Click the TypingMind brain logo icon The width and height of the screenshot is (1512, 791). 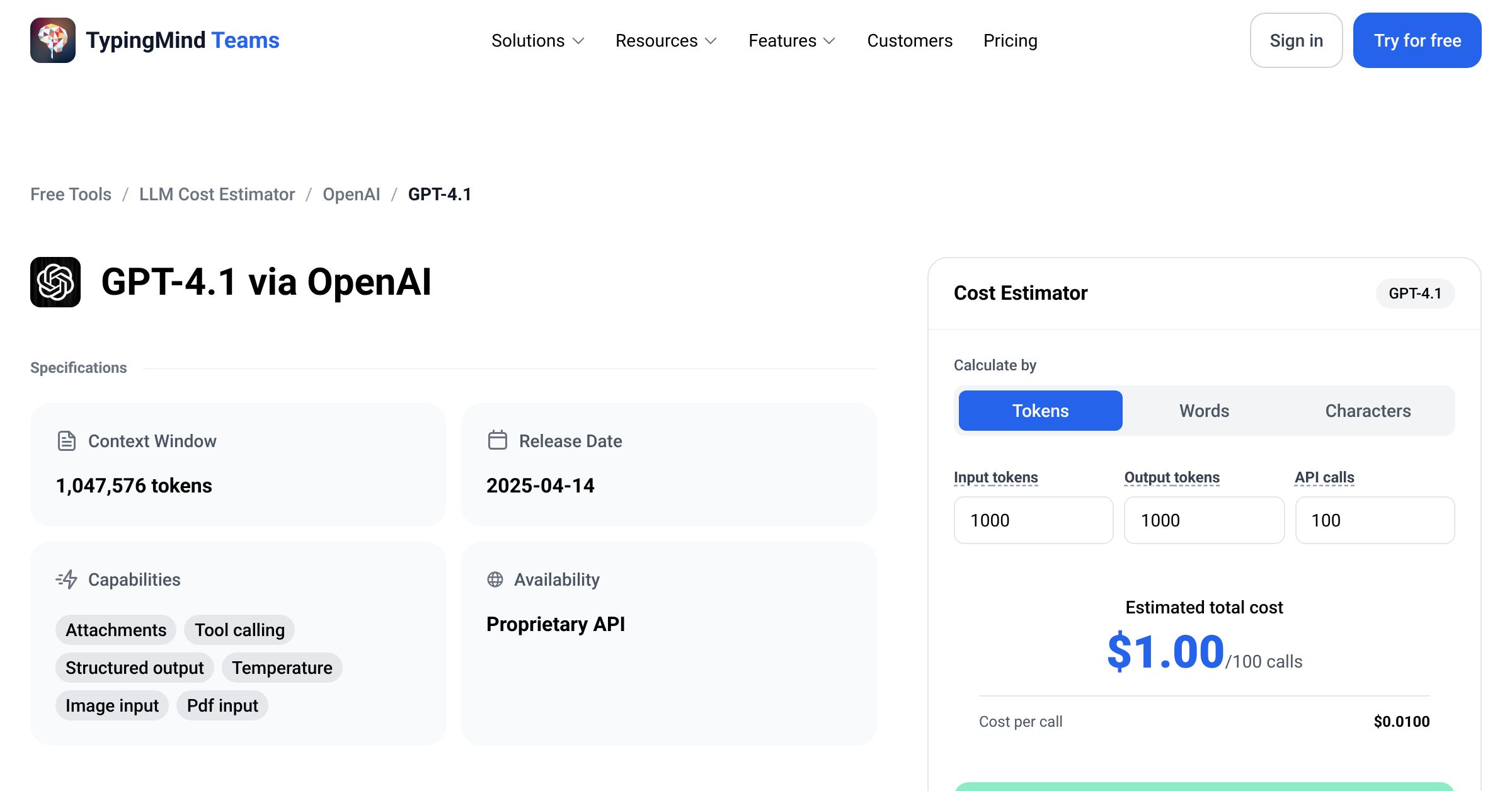[x=53, y=40]
